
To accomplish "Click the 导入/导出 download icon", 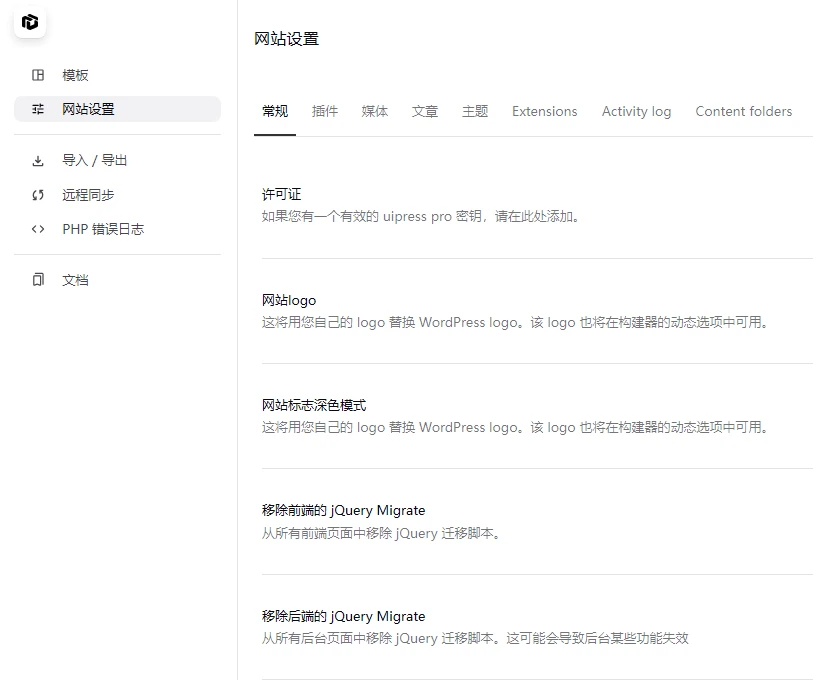I will (36, 160).
